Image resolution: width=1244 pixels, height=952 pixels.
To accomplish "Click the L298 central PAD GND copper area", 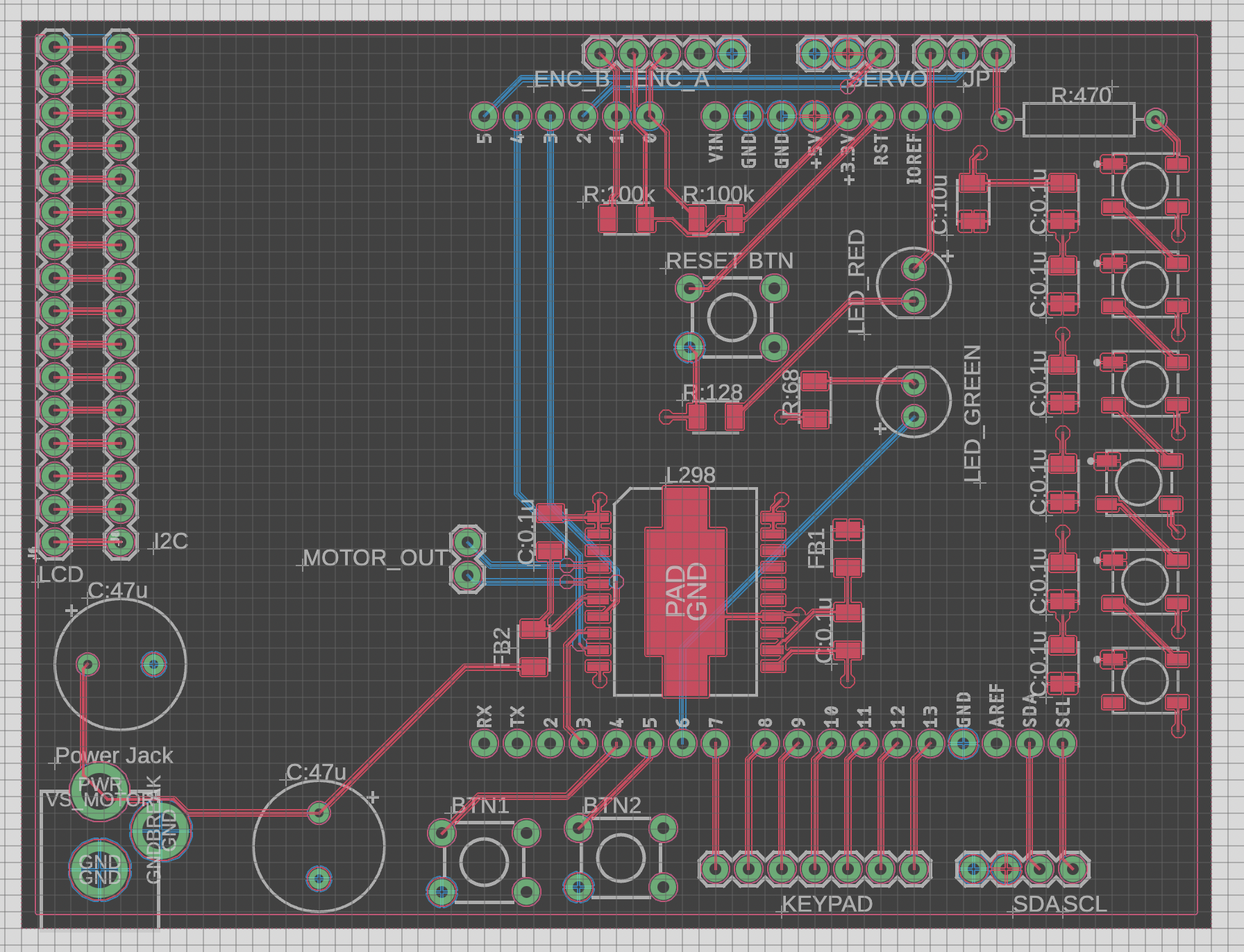I will tap(685, 591).
